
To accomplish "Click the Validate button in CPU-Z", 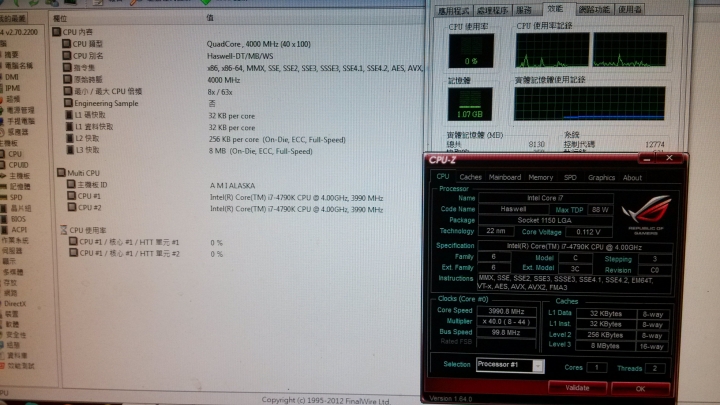I will pyautogui.click(x=577, y=388).
